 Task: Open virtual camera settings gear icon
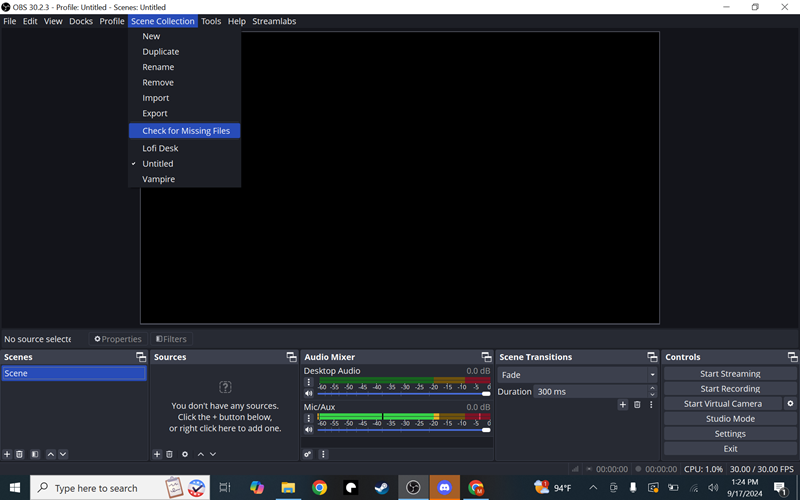point(790,404)
